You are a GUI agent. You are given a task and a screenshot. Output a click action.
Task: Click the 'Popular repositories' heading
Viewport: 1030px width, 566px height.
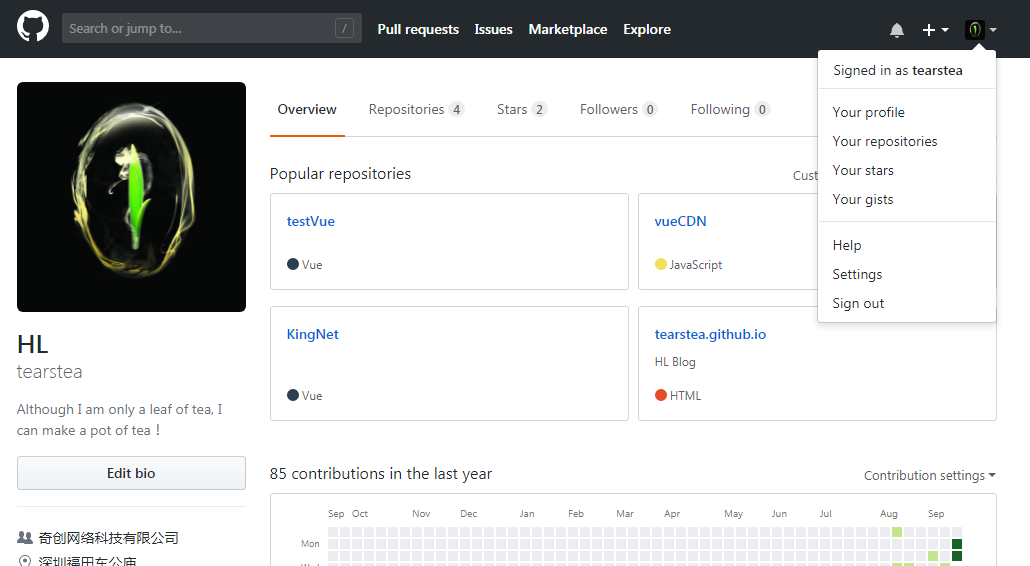pyautogui.click(x=340, y=173)
